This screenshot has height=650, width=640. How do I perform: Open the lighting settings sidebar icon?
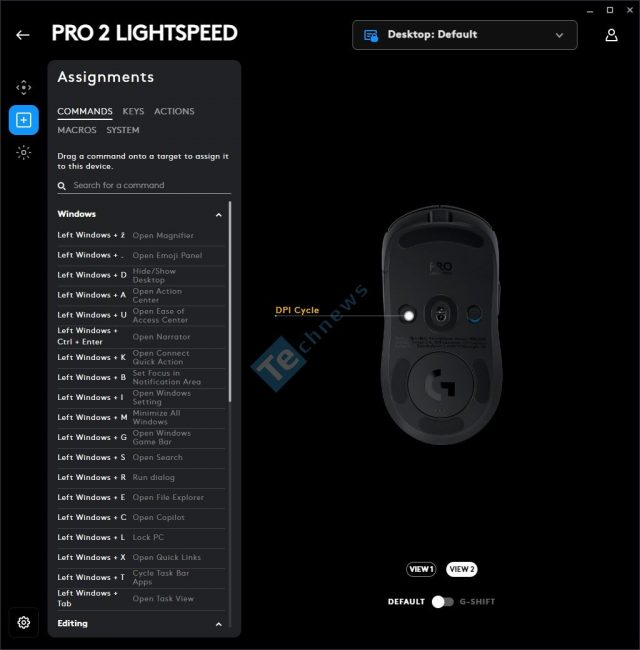click(x=24, y=153)
